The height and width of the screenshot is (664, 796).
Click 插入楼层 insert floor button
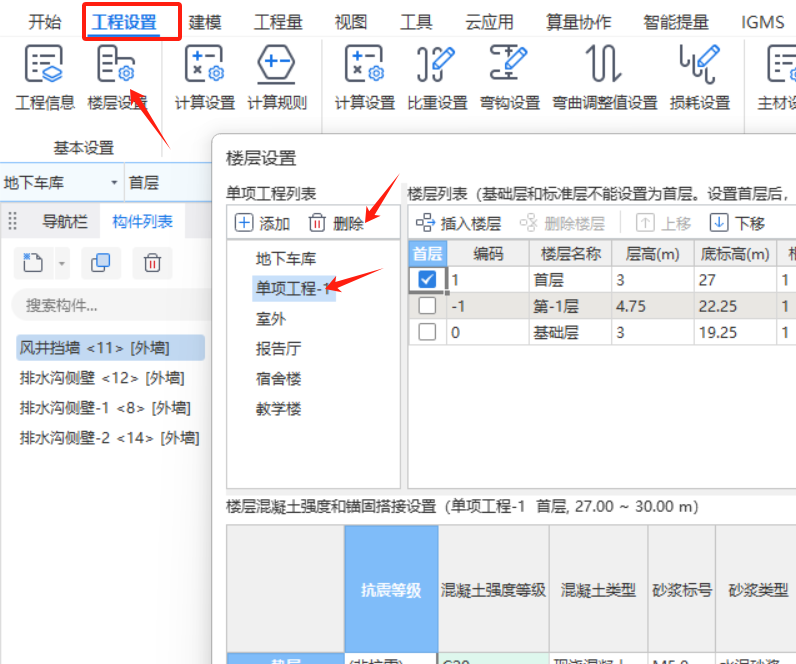point(458,223)
